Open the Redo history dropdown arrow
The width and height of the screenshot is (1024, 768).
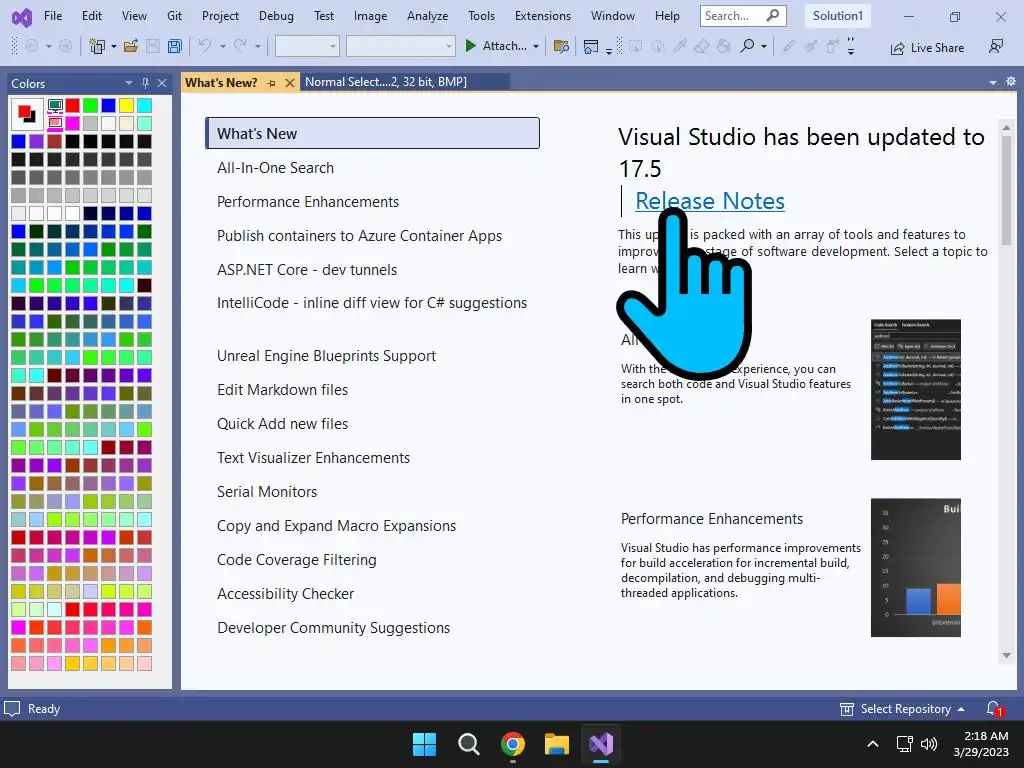coord(257,46)
